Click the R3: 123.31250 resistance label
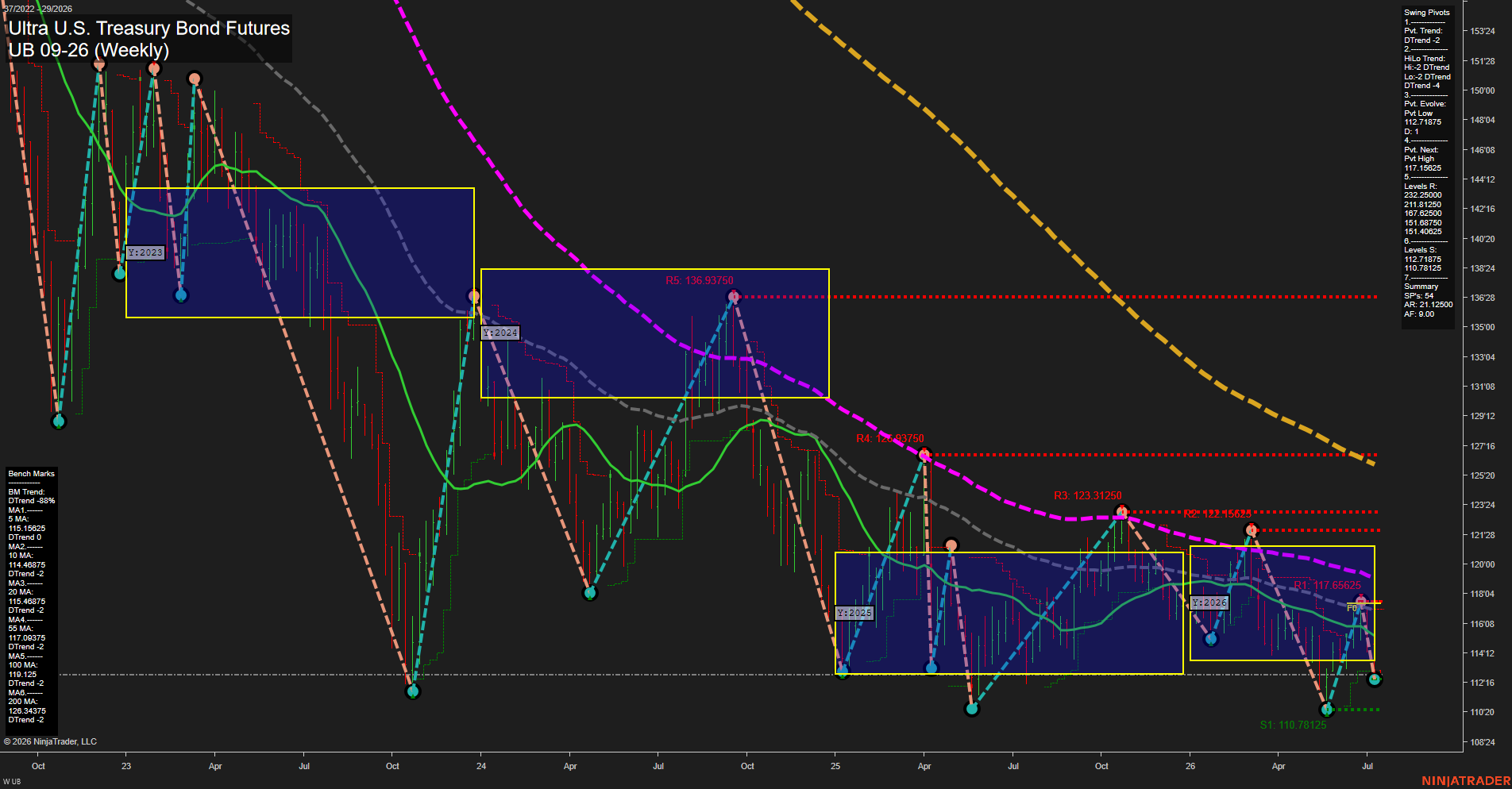Screen dimensions: 1512x789 pos(1088,495)
